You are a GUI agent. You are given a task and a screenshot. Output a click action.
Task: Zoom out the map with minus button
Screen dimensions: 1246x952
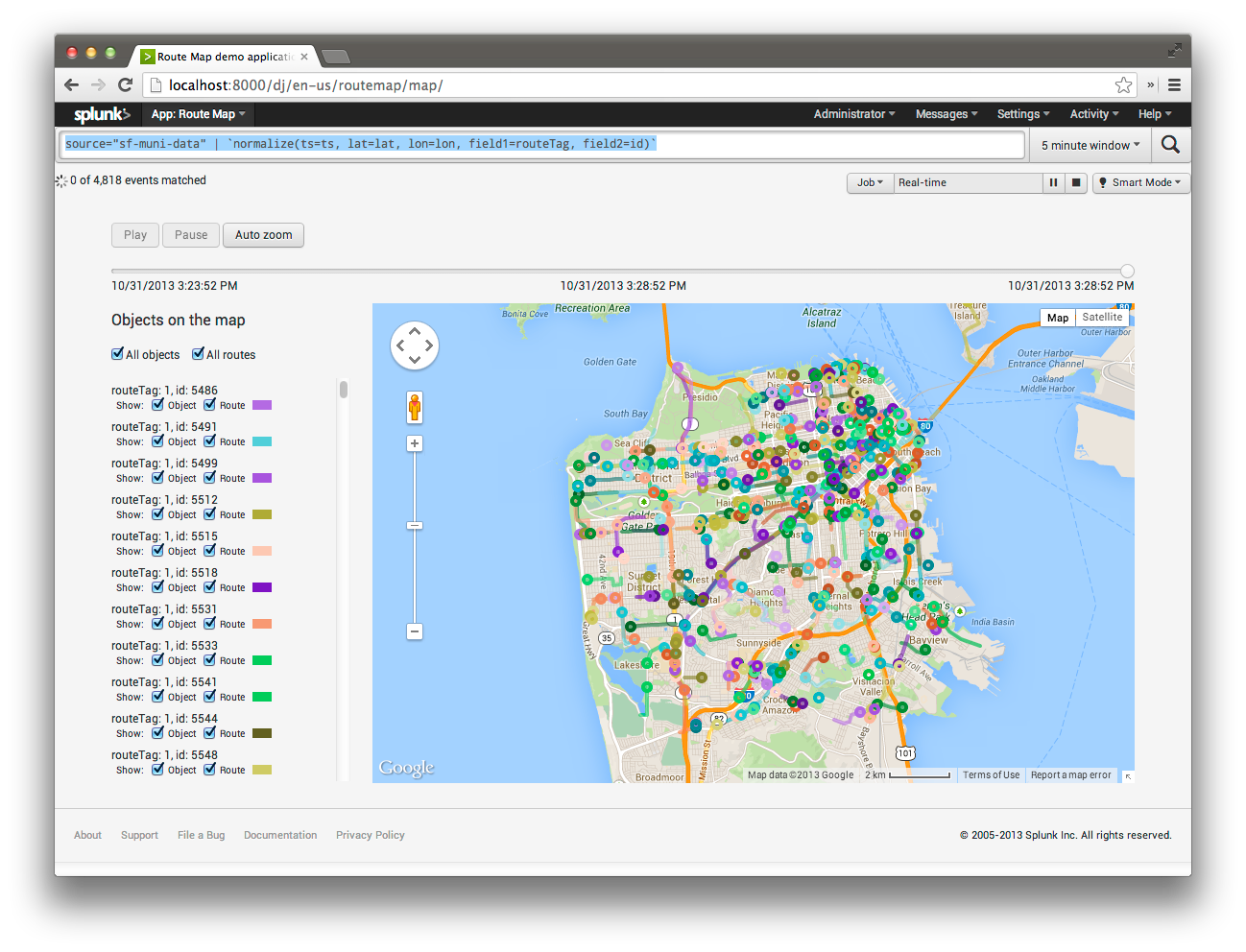coord(415,631)
